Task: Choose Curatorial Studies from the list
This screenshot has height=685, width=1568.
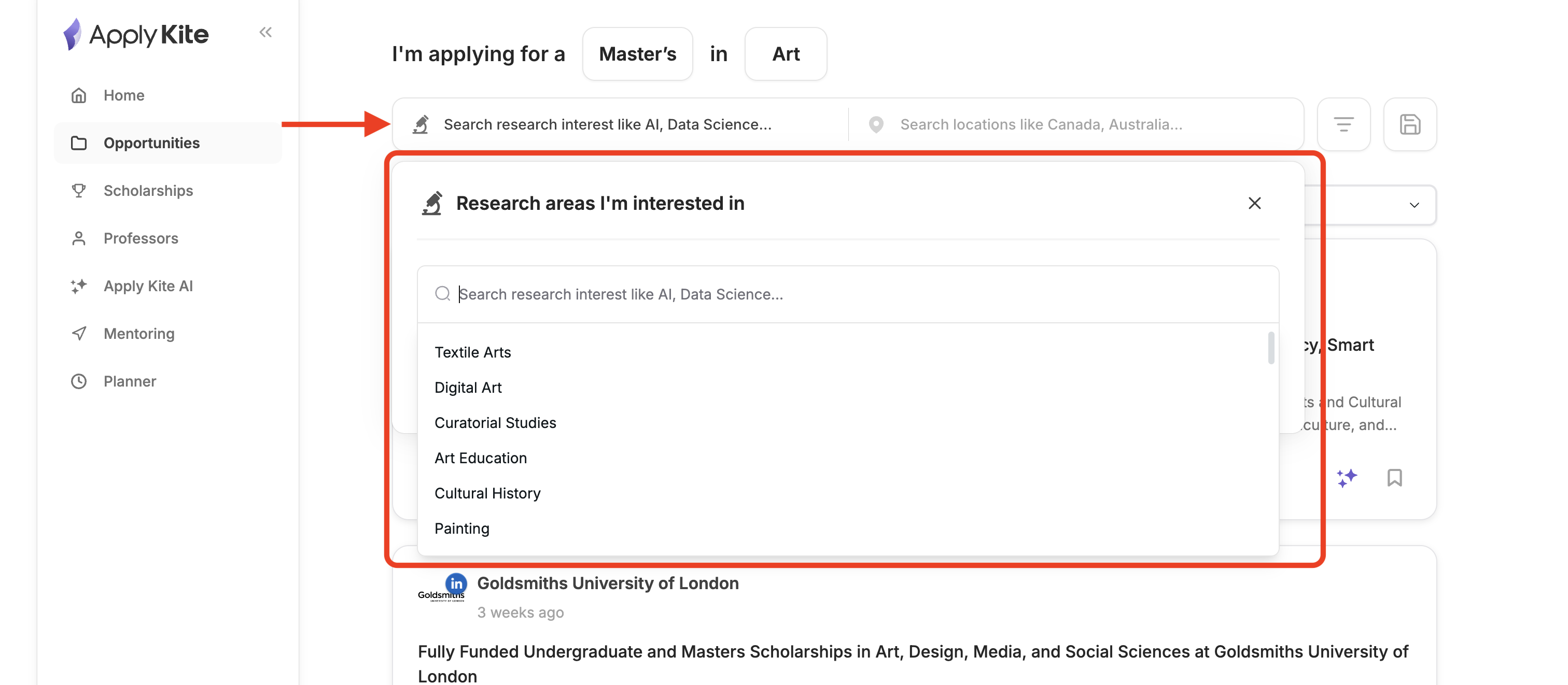Action: coord(495,423)
